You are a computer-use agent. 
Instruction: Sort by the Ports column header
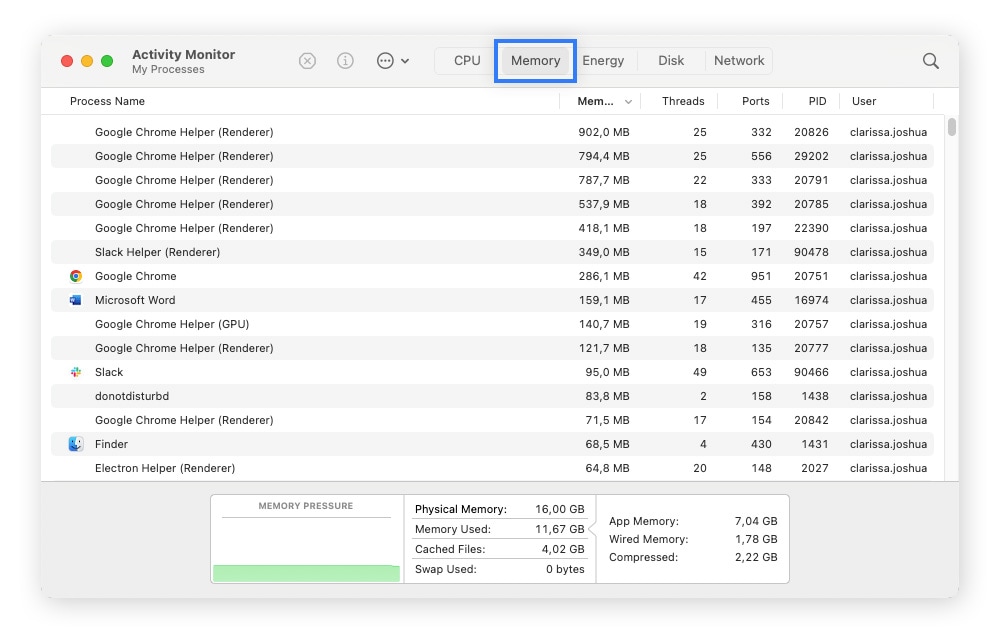pyautogui.click(x=756, y=101)
